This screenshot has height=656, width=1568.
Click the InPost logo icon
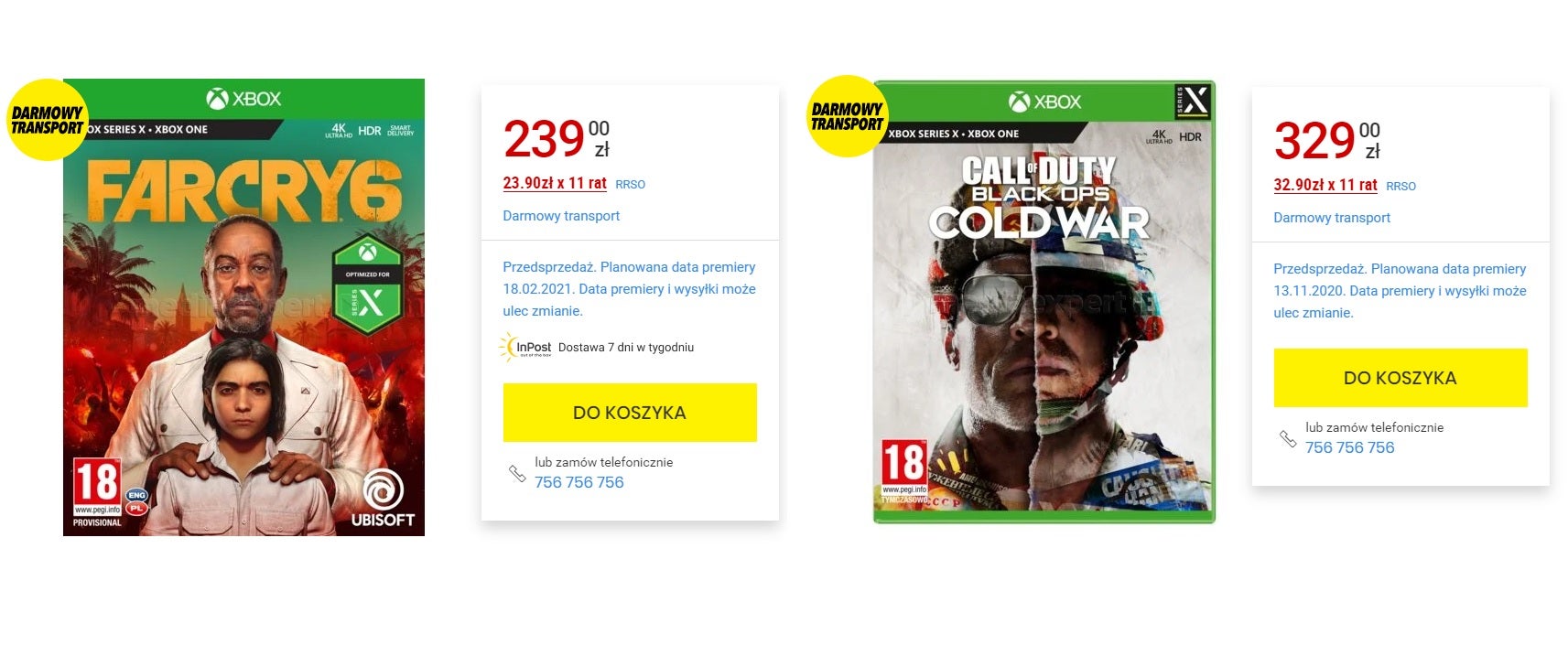click(525, 347)
